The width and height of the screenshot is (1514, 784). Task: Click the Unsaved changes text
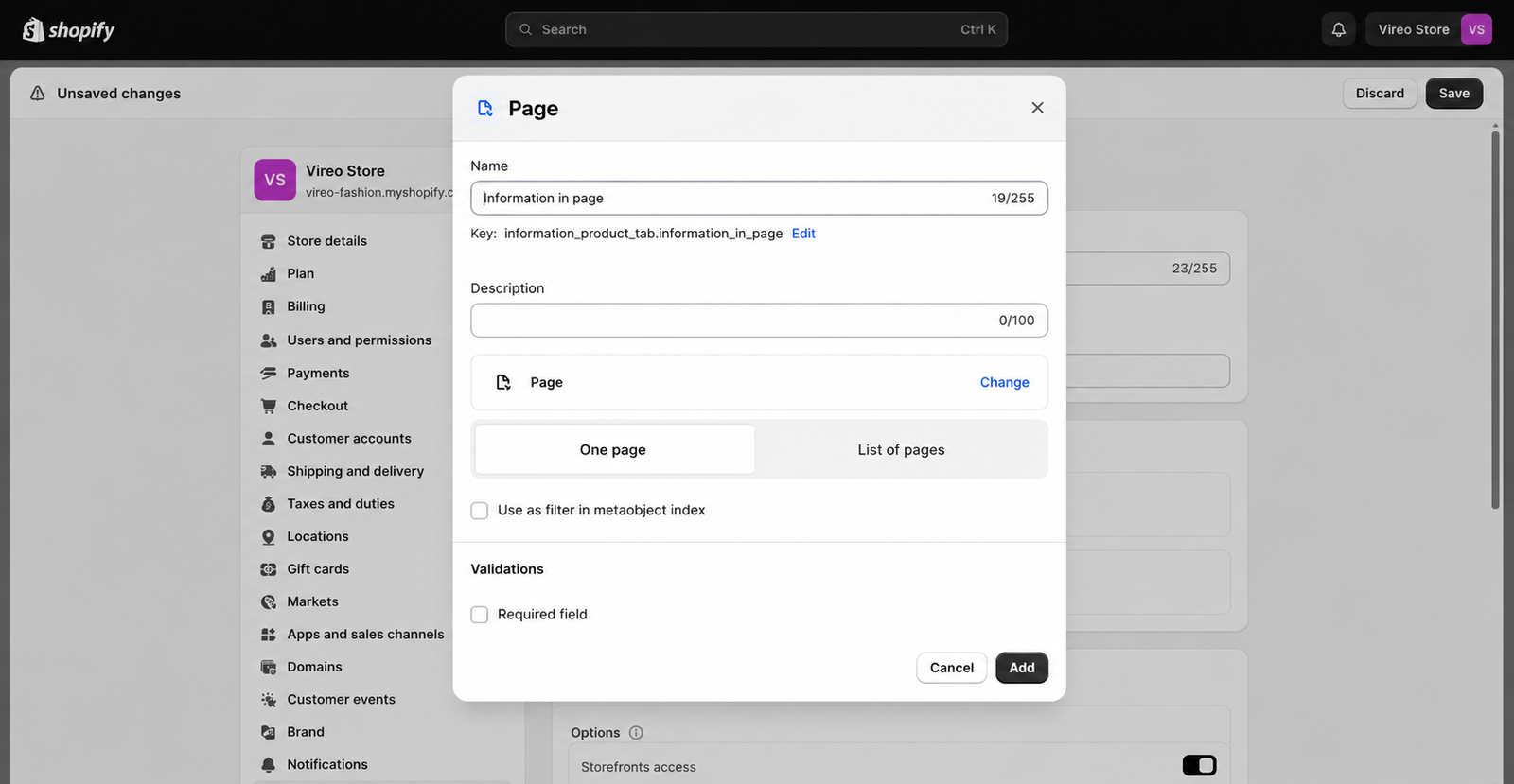118,93
